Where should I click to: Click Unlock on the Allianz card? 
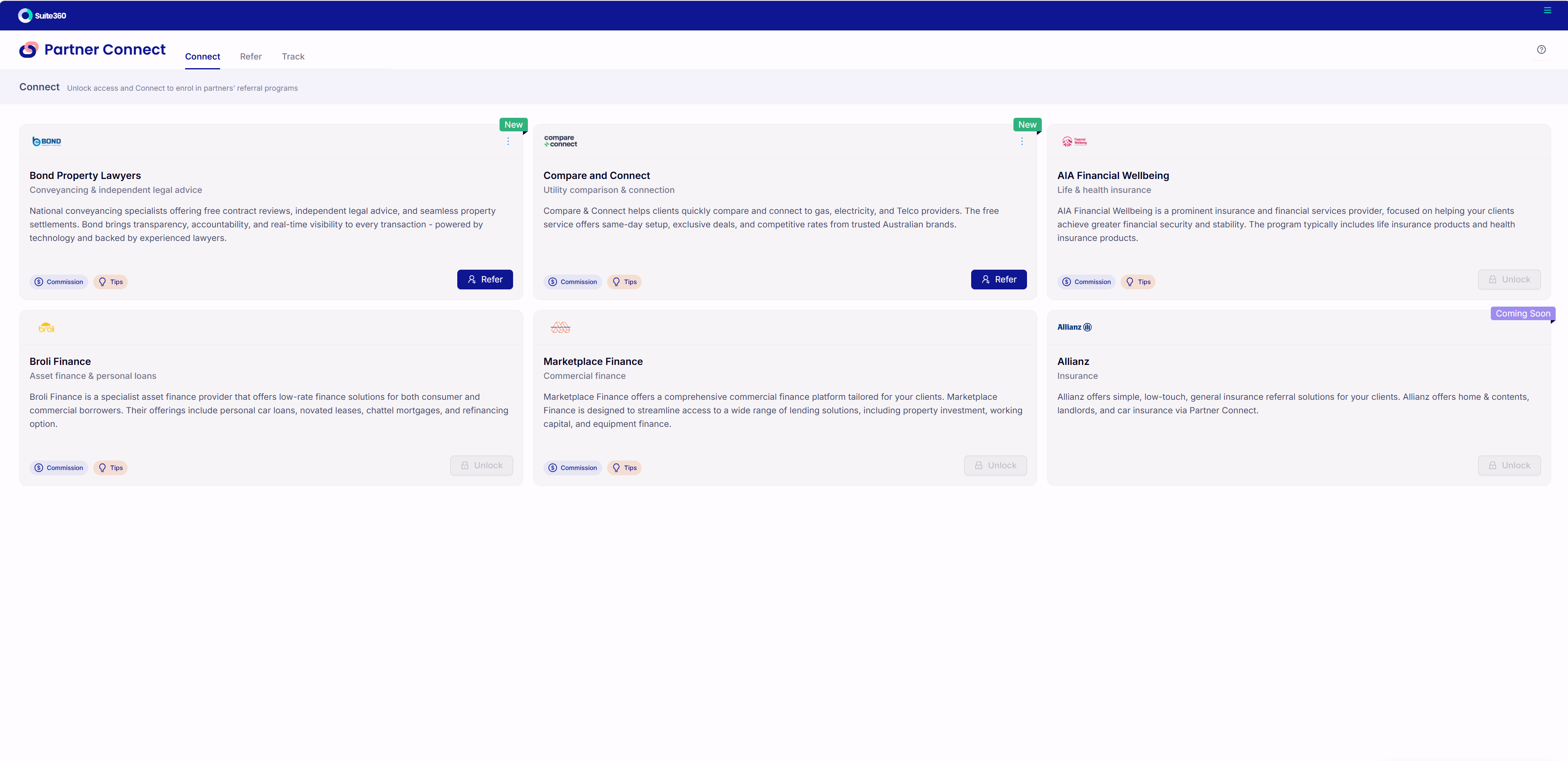(1509, 465)
